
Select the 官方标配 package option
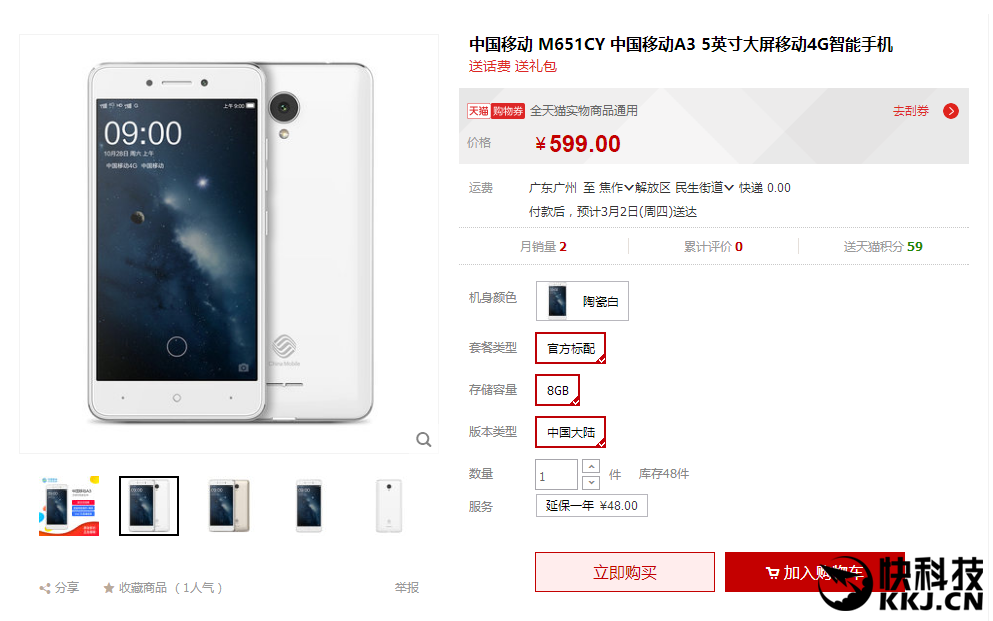(x=571, y=348)
